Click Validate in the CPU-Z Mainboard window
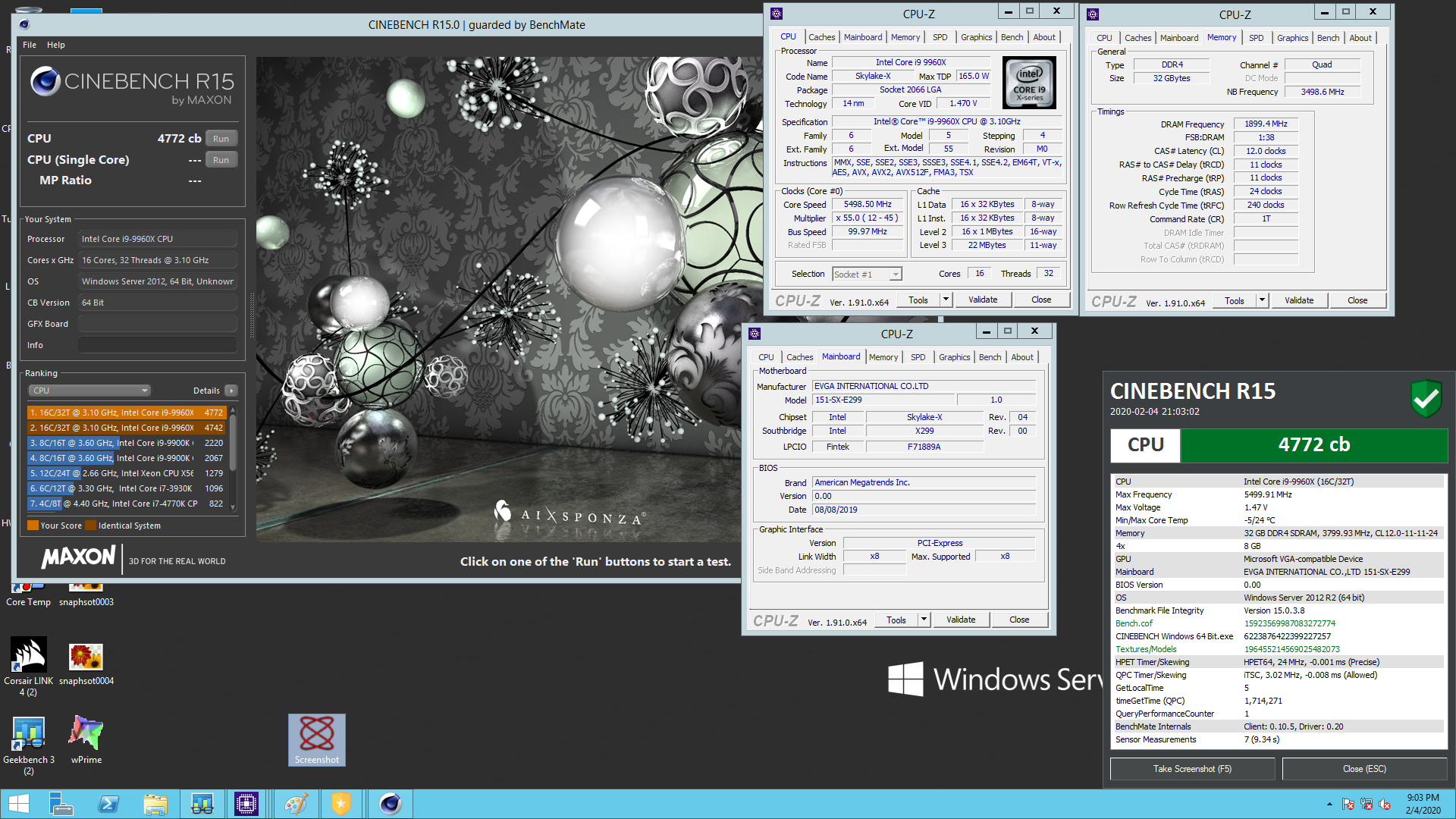The image size is (1456, 819). (961, 620)
